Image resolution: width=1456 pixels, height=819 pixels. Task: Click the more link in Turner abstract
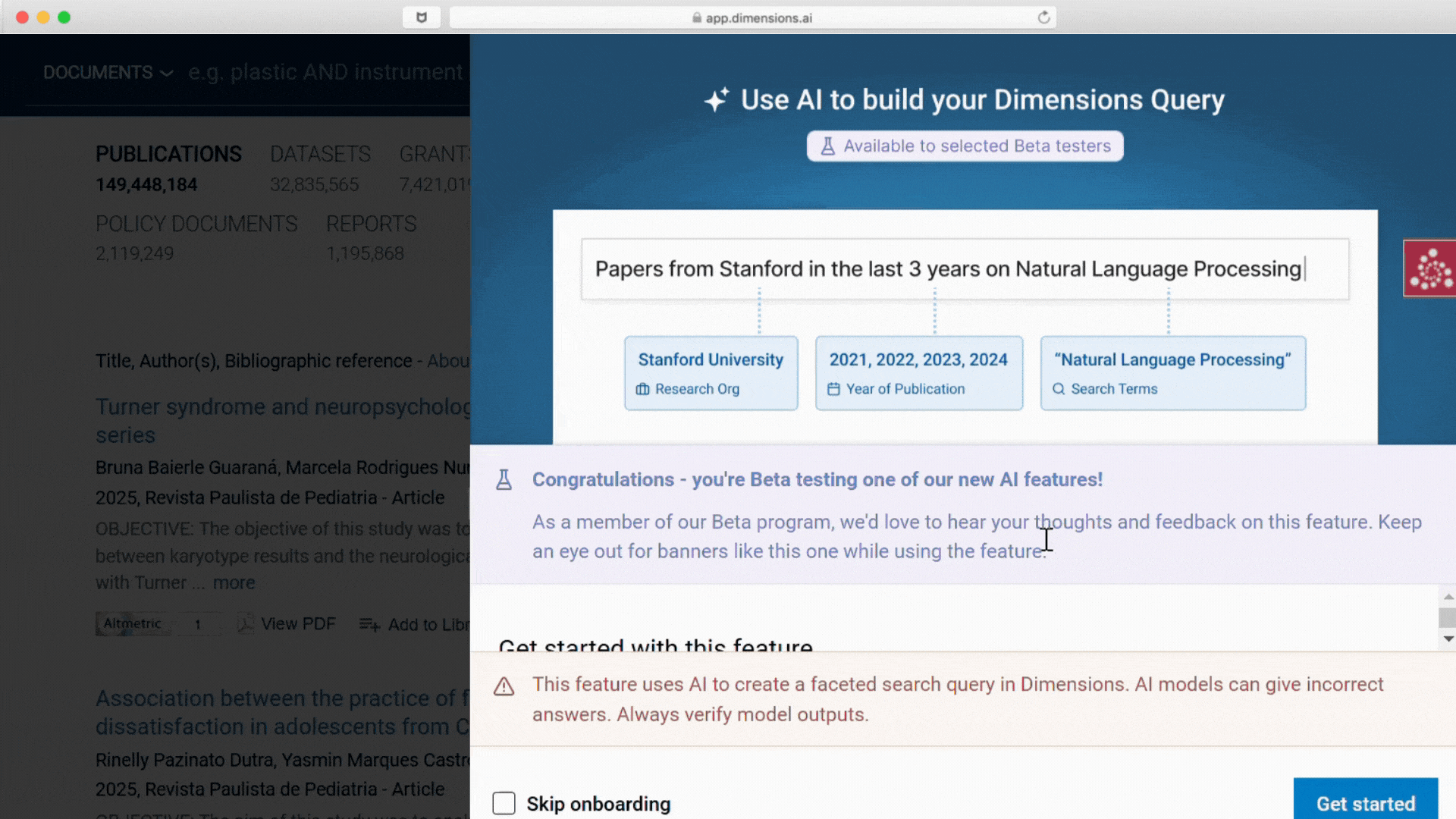point(234,582)
